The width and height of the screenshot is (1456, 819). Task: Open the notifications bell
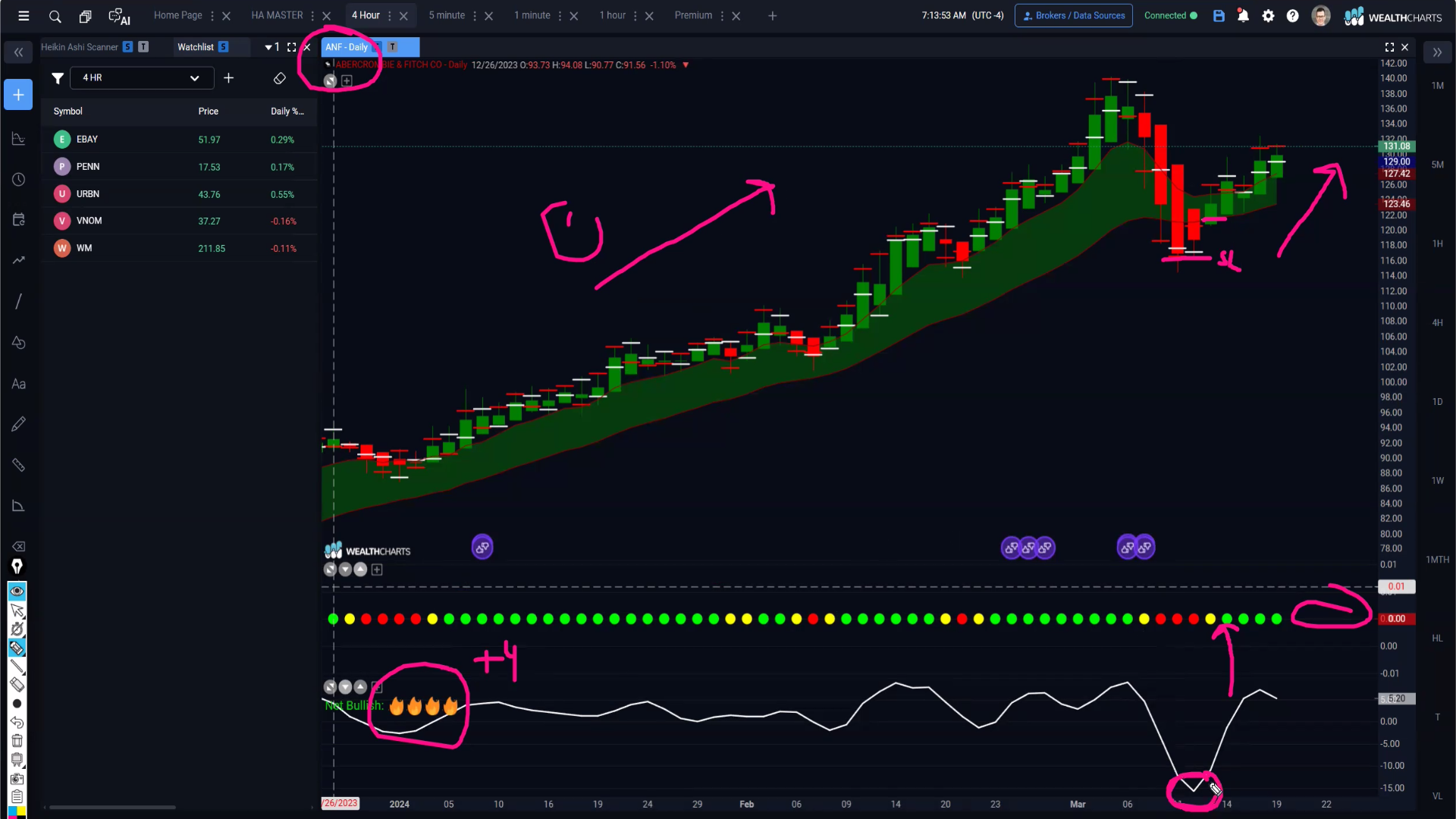(1243, 16)
